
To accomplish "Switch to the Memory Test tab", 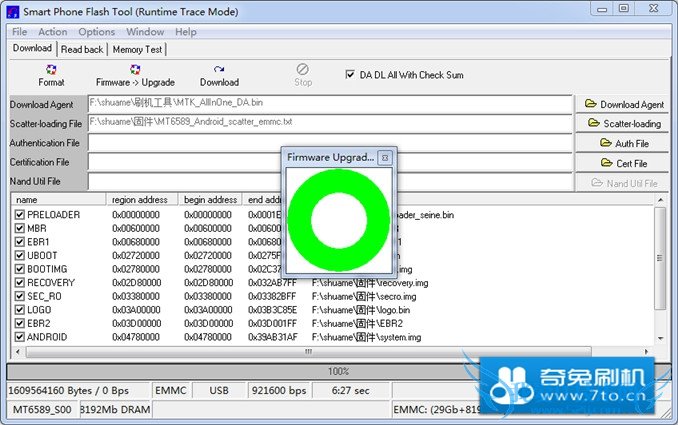I will tap(138, 49).
